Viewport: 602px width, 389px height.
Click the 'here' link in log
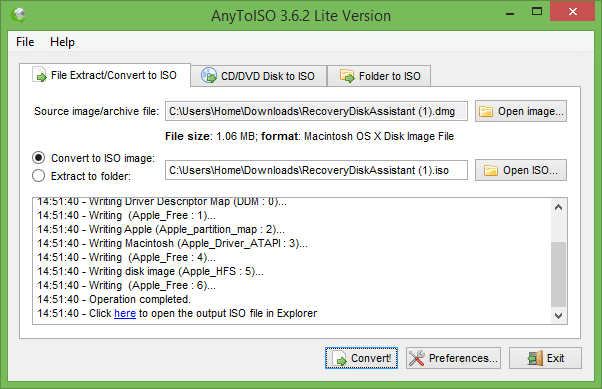125,313
